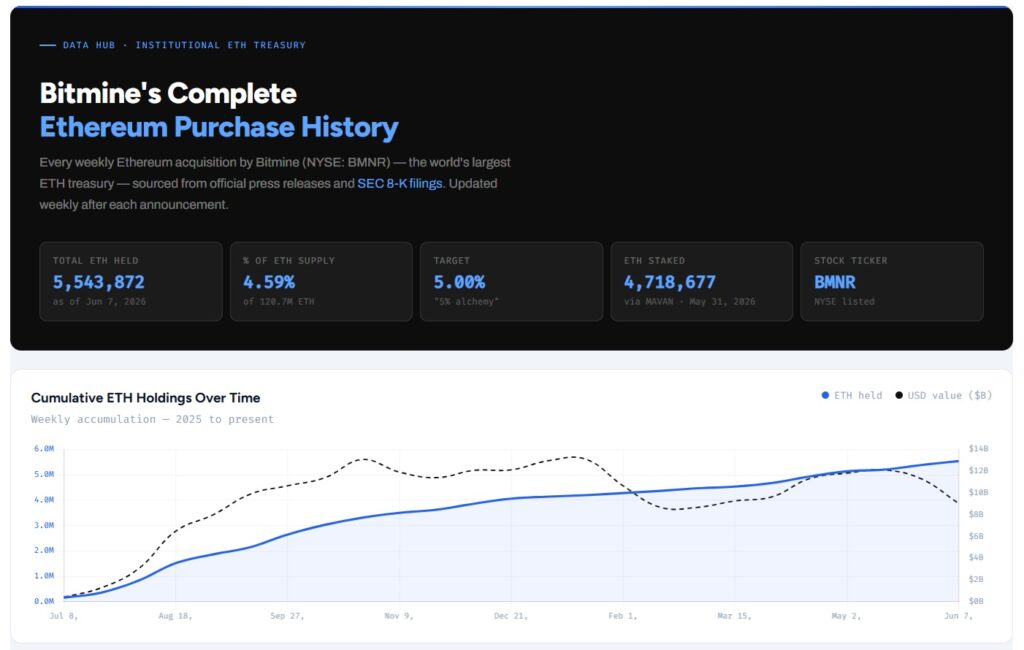Screen dimensions: 1024x650
Task: Click the 'Aug 18,' x-axis label
Action: click(175, 616)
